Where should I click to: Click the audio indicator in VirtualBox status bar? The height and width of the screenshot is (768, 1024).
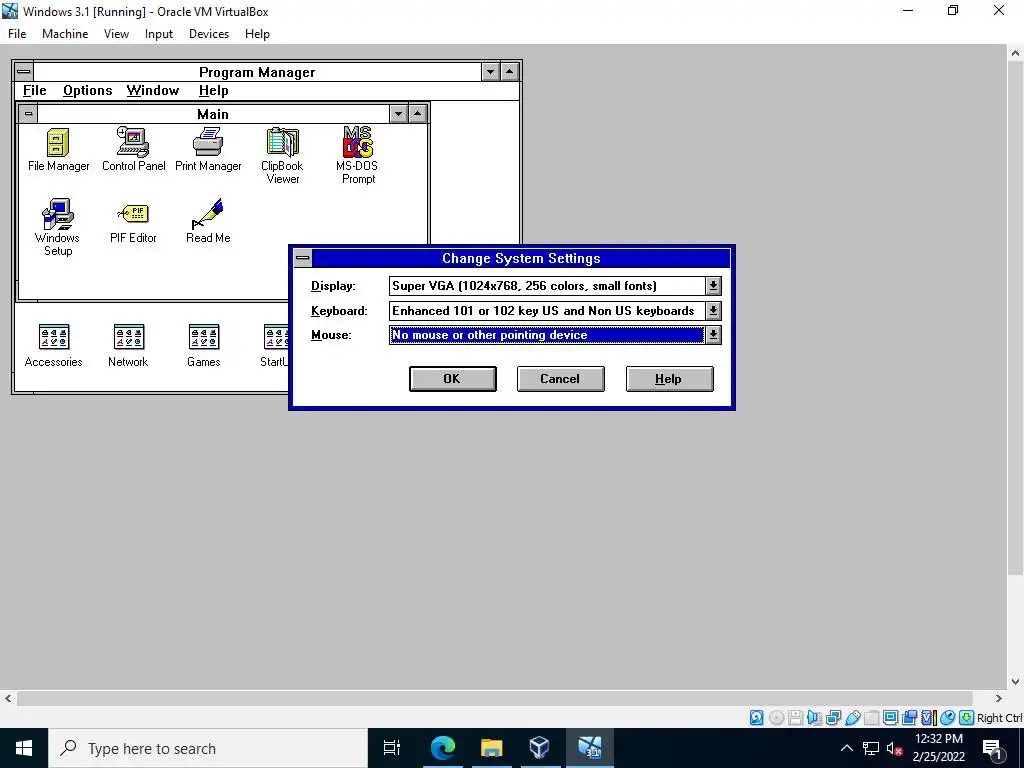pos(814,718)
